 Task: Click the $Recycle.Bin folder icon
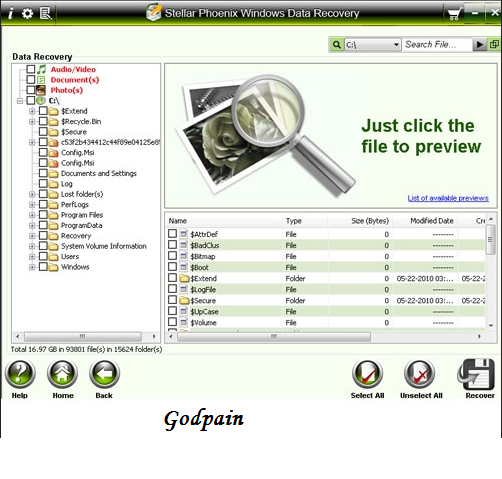pos(53,121)
